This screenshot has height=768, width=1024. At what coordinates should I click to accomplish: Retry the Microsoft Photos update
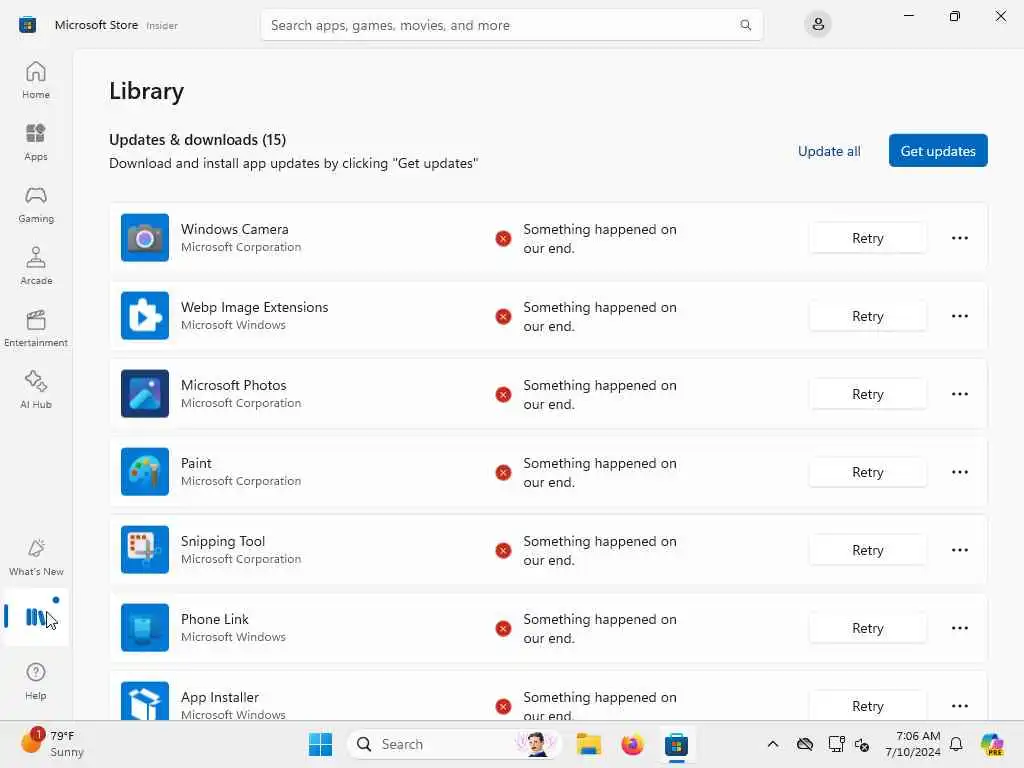tap(867, 394)
